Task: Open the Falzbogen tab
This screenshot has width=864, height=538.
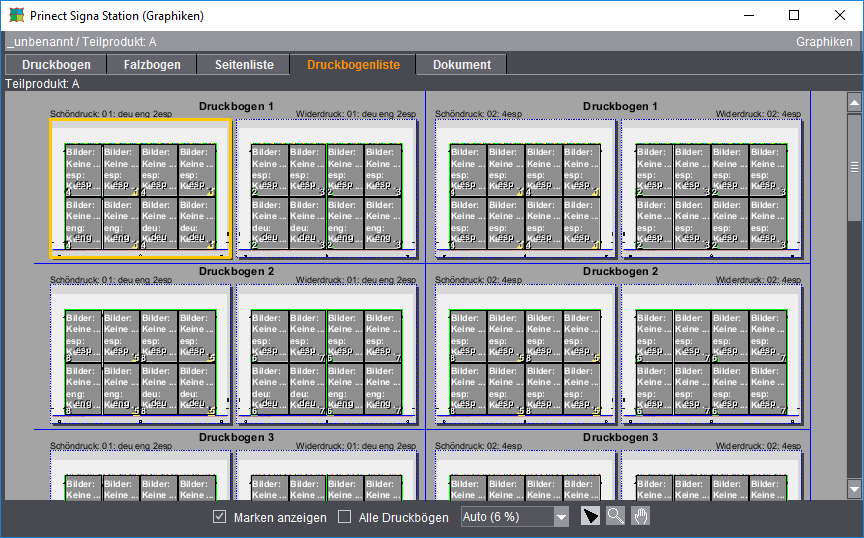Action: click(x=152, y=64)
